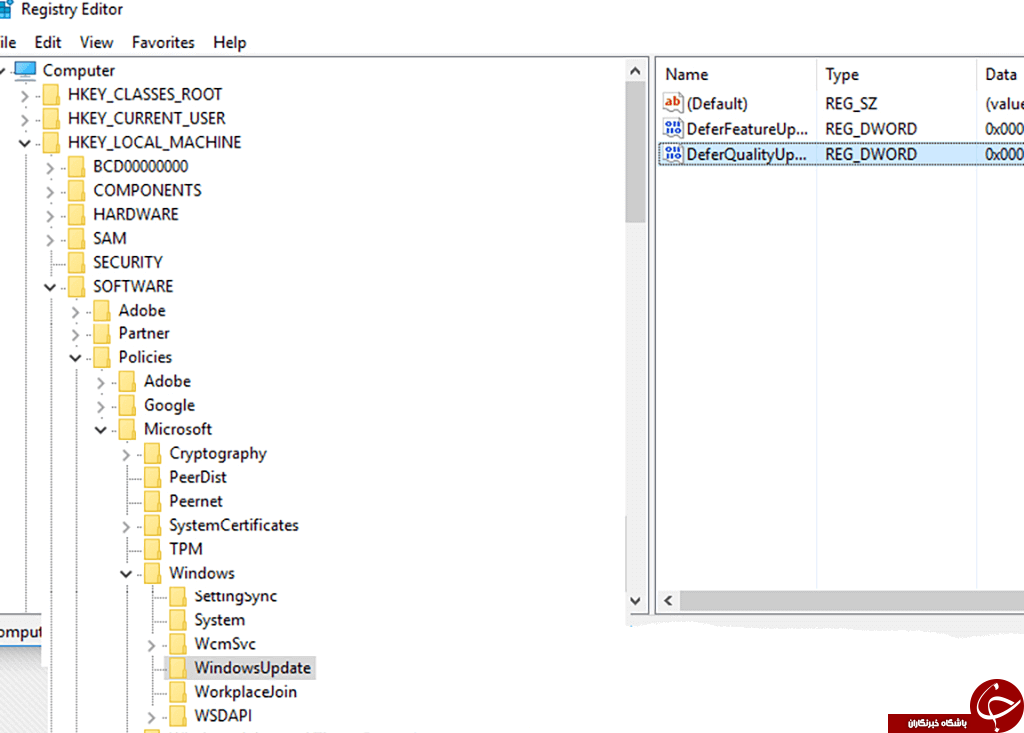The width and height of the screenshot is (1024, 733).
Task: Select the System key under Windows
Action: (219, 620)
